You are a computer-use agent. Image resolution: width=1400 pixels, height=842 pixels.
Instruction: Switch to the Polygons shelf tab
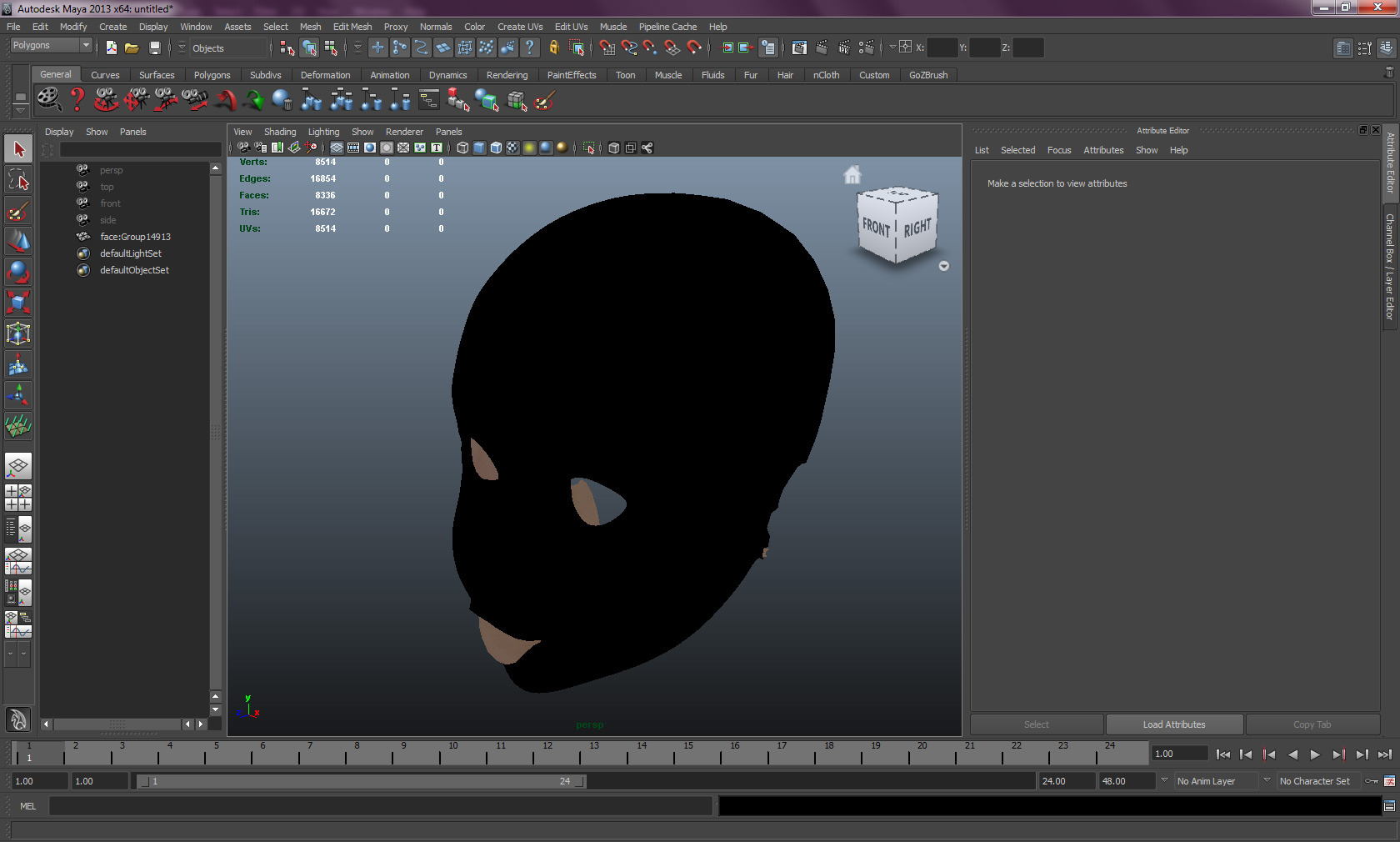(x=212, y=75)
